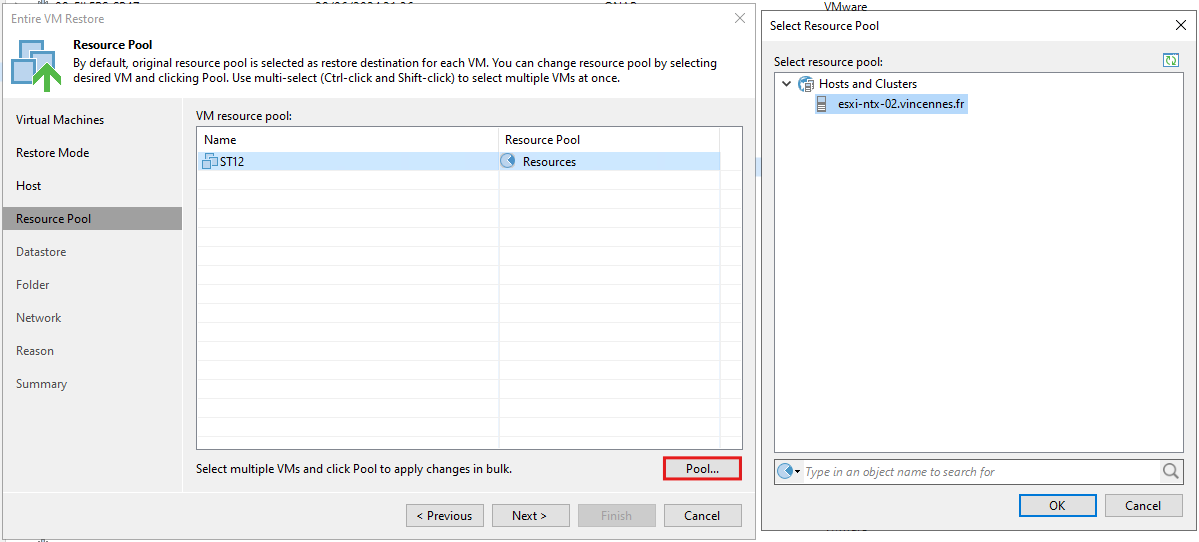This screenshot has width=1199, height=542.
Task: Click the Pool... button
Action: click(703, 469)
